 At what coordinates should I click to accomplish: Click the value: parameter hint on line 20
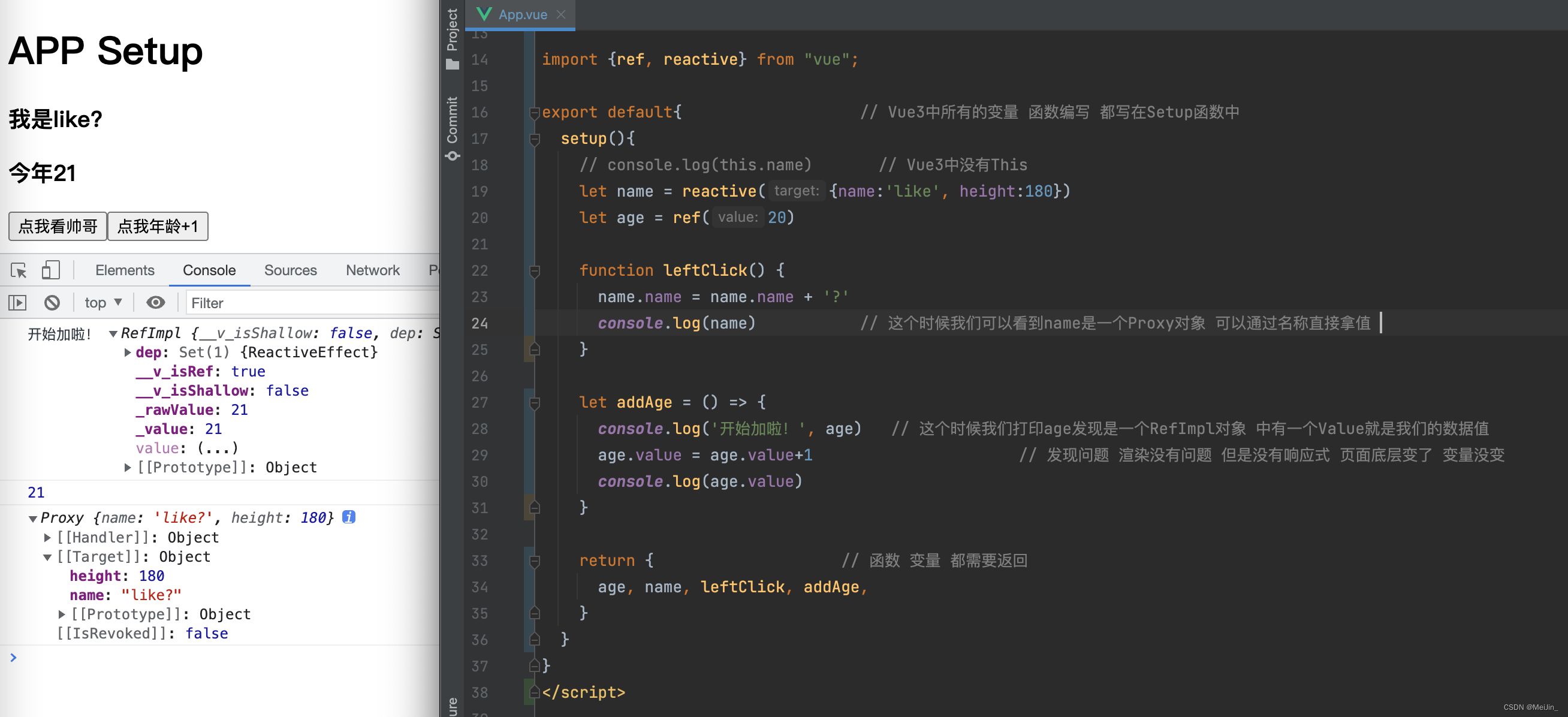738,217
